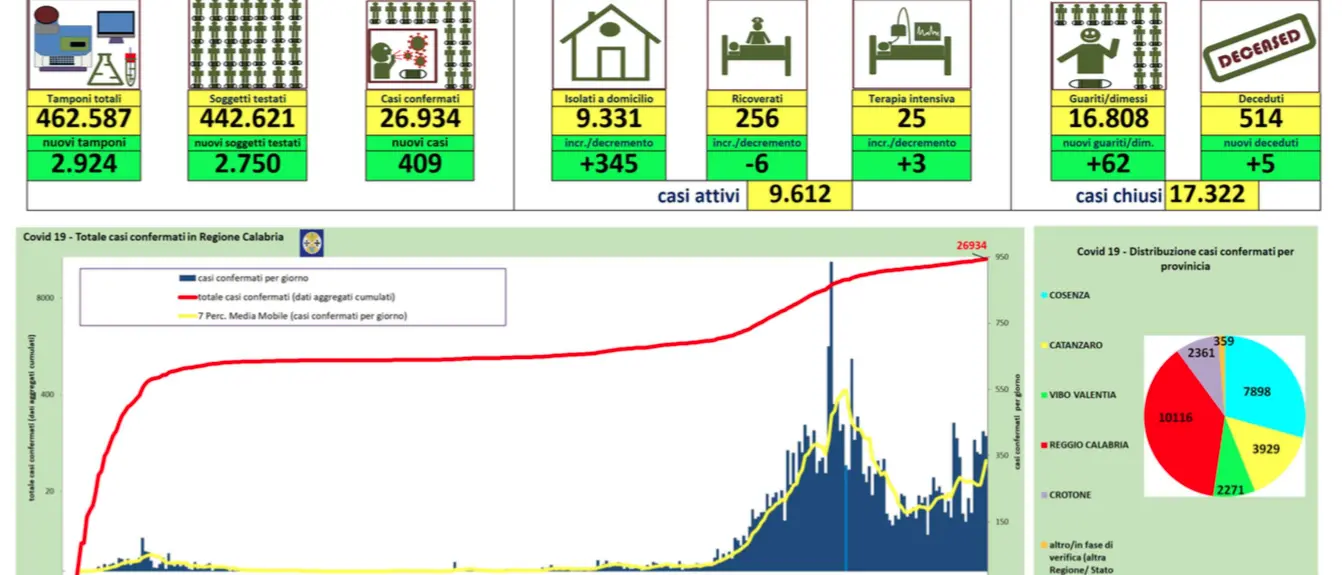Image resolution: width=1342 pixels, height=575 pixels.
Task: Click the purple CROTONE legend marker
Action: coord(1045,495)
